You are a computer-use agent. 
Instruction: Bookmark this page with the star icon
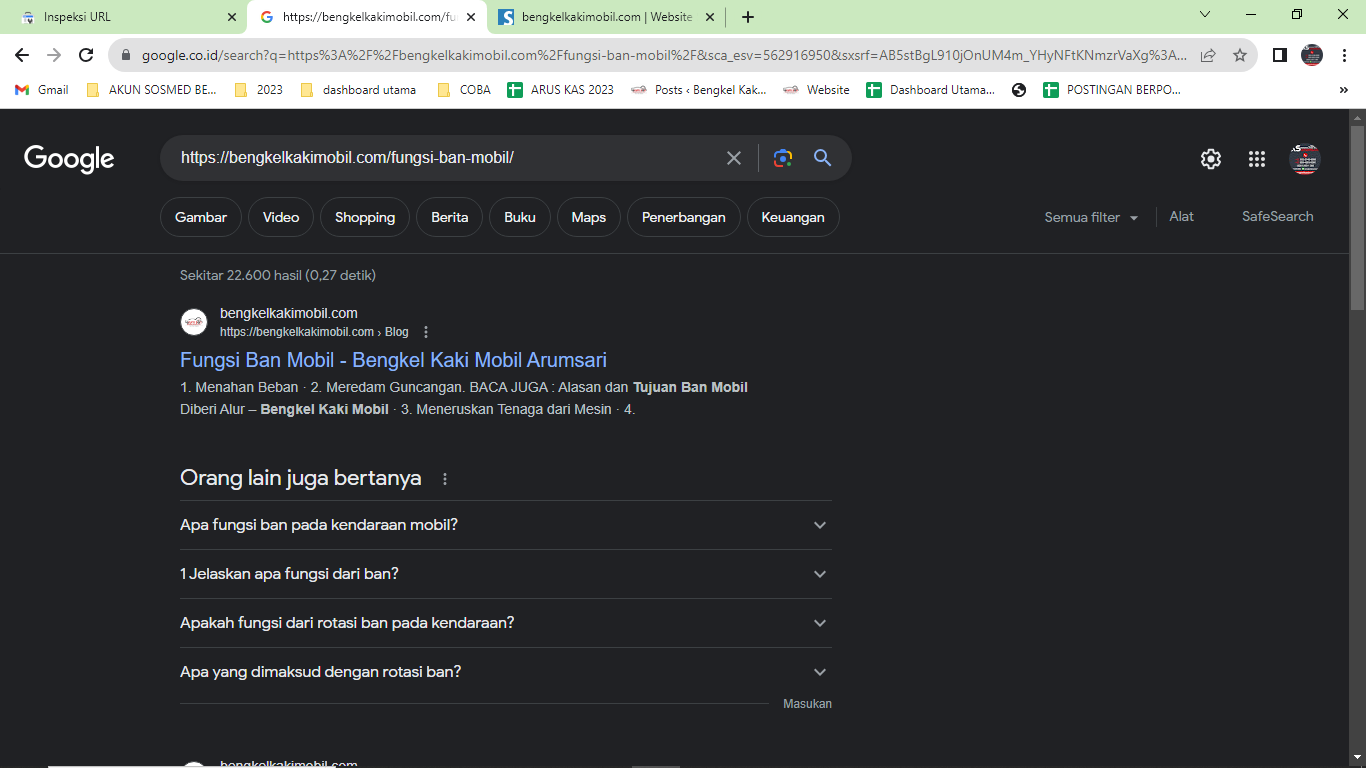1240,55
